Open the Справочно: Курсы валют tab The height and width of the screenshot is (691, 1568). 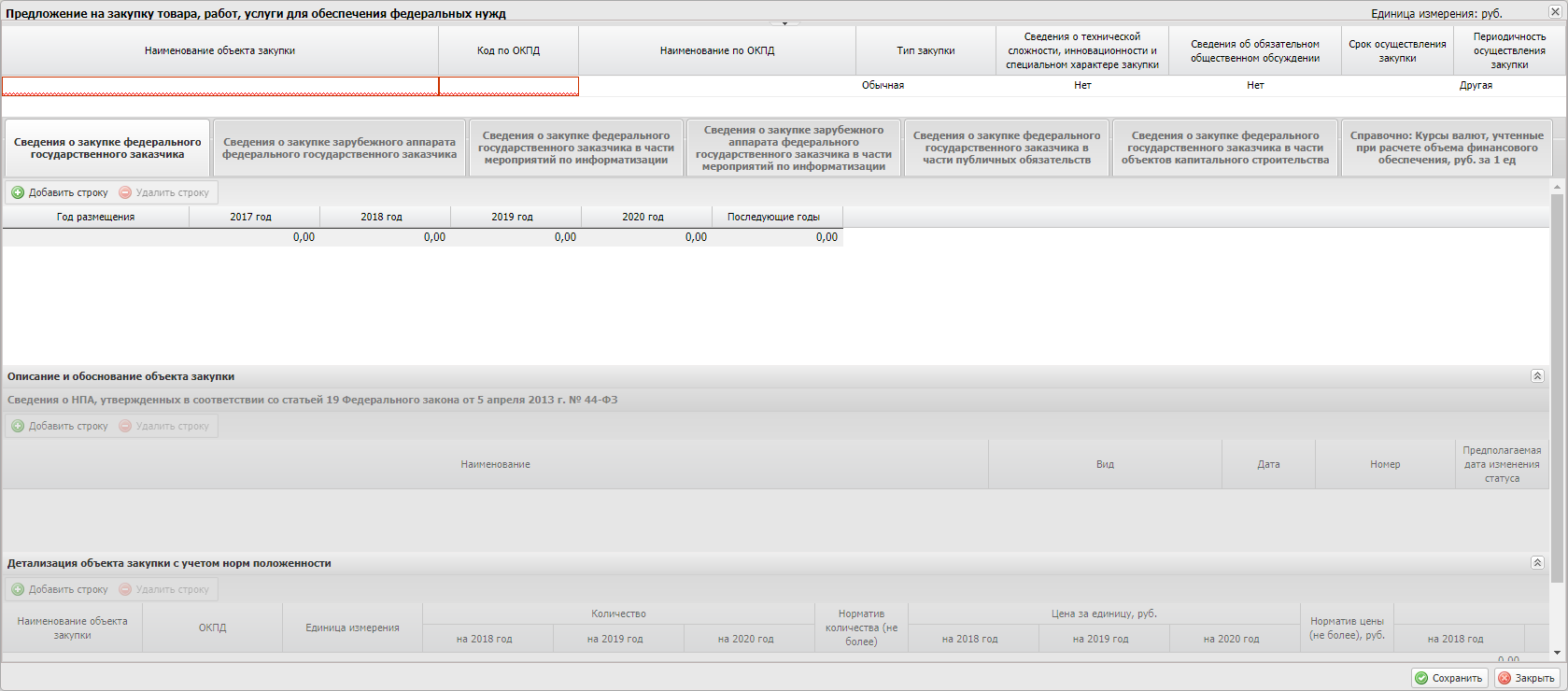(1447, 148)
